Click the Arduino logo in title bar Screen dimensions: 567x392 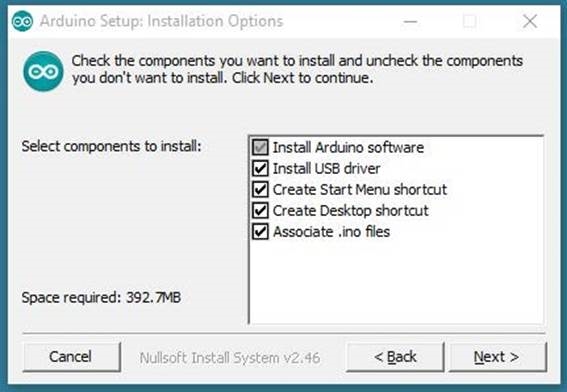pyautogui.click(x=22, y=21)
